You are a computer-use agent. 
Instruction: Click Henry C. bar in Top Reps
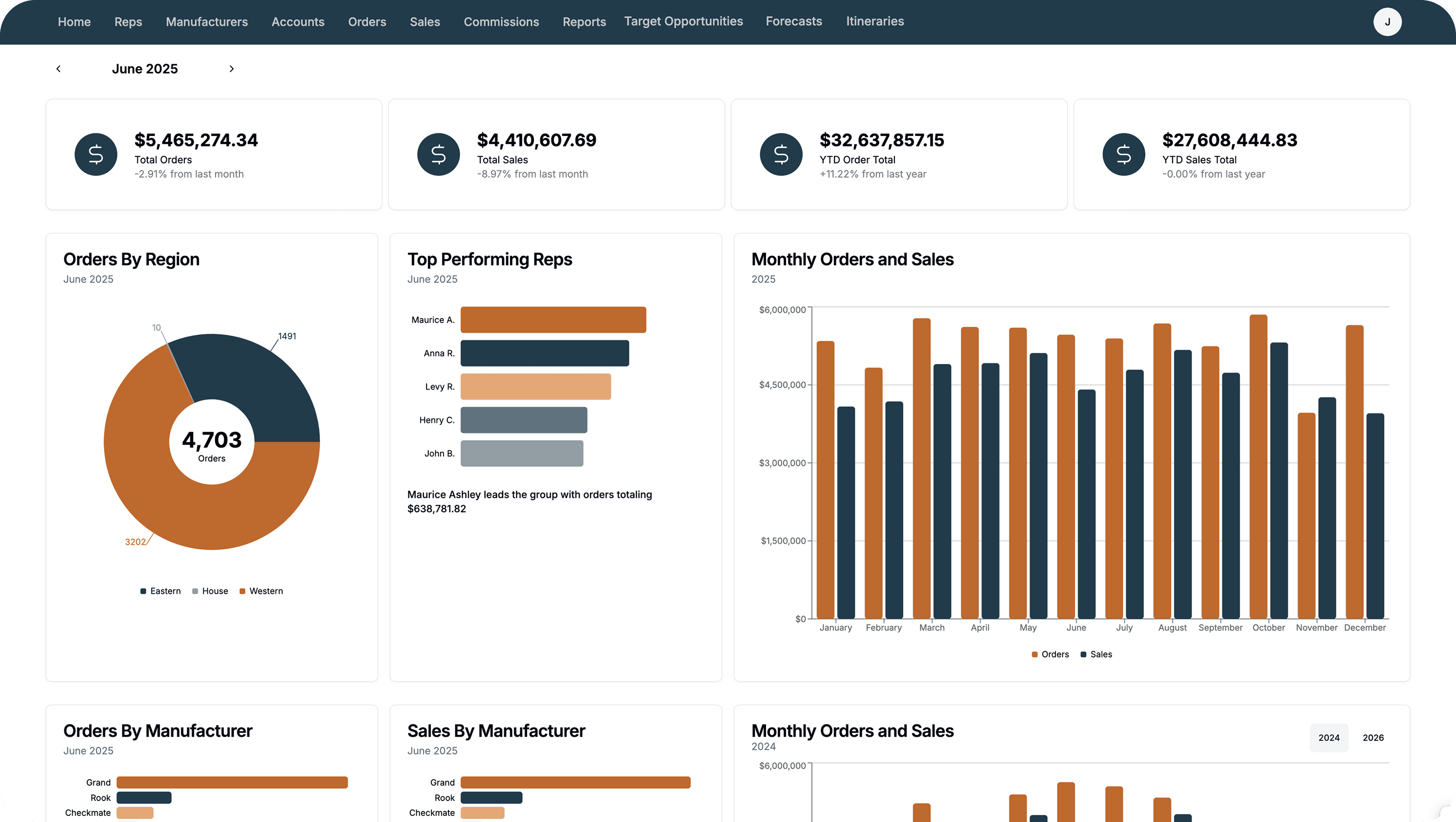coord(524,420)
